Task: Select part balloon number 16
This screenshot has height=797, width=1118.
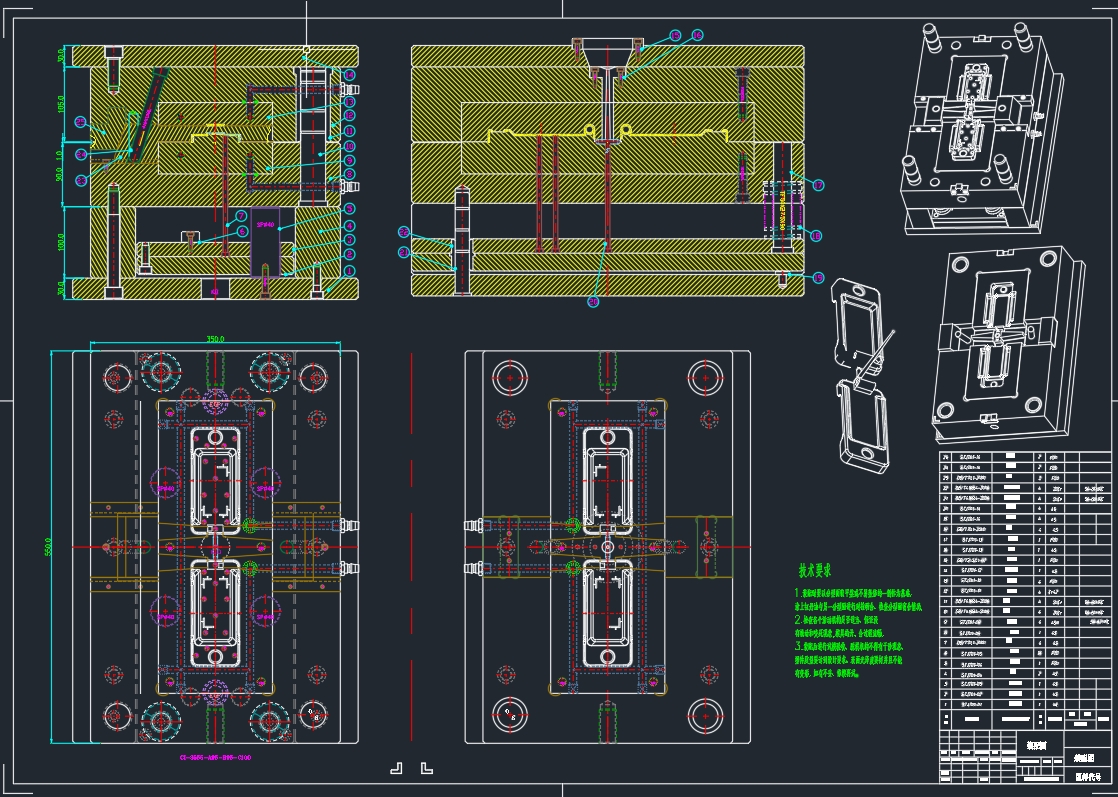Action: point(697,35)
